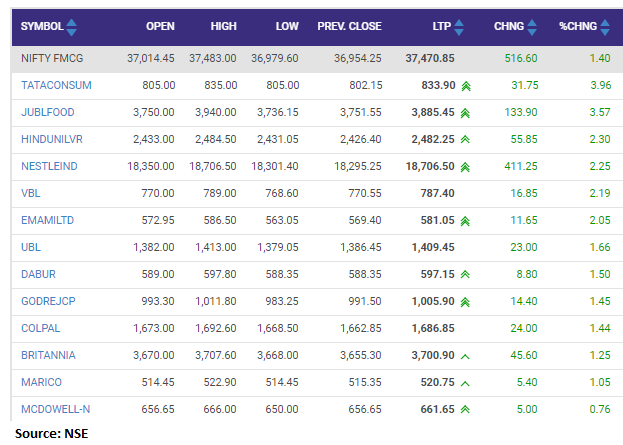Click the green arrow beside EMAMILTD LTP

point(465,221)
